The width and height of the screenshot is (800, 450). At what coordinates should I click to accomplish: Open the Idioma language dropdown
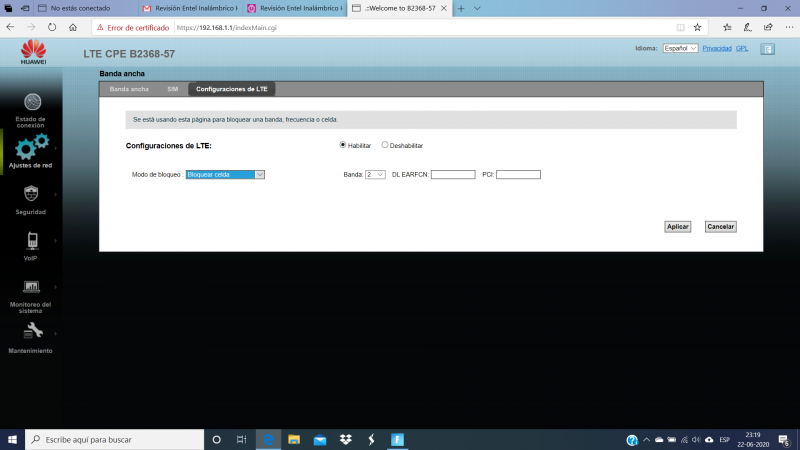click(680, 48)
